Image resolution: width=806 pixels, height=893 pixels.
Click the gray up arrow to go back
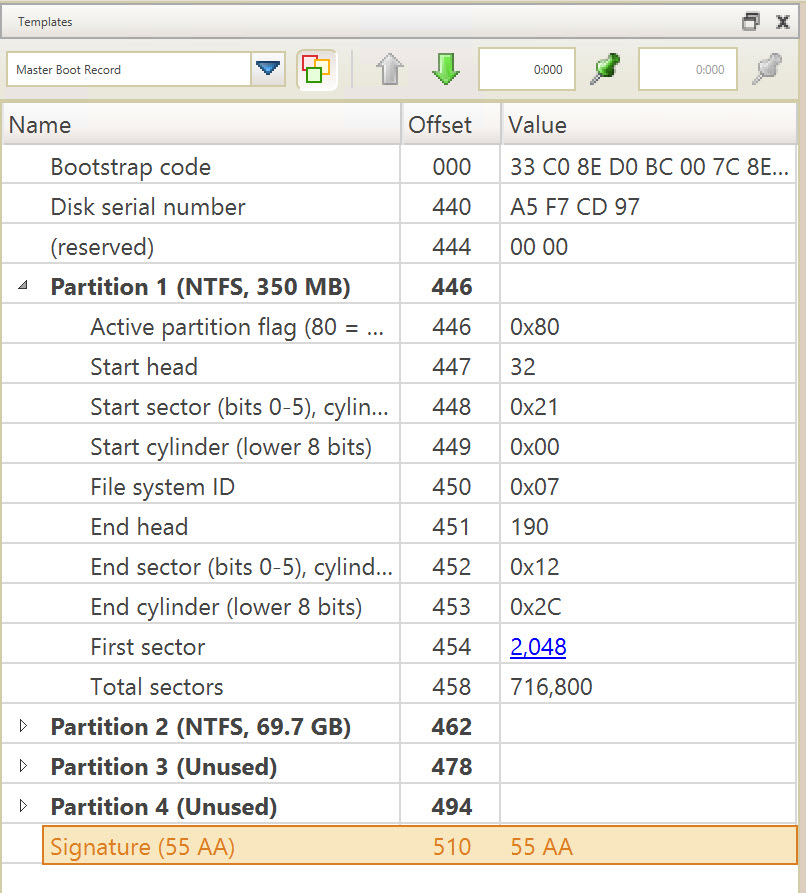(390, 69)
